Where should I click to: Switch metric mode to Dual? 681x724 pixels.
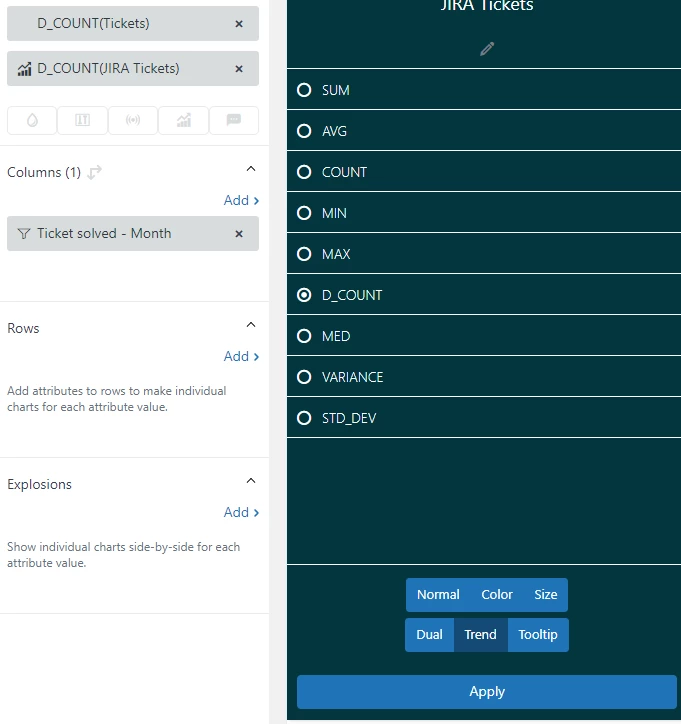(x=429, y=635)
